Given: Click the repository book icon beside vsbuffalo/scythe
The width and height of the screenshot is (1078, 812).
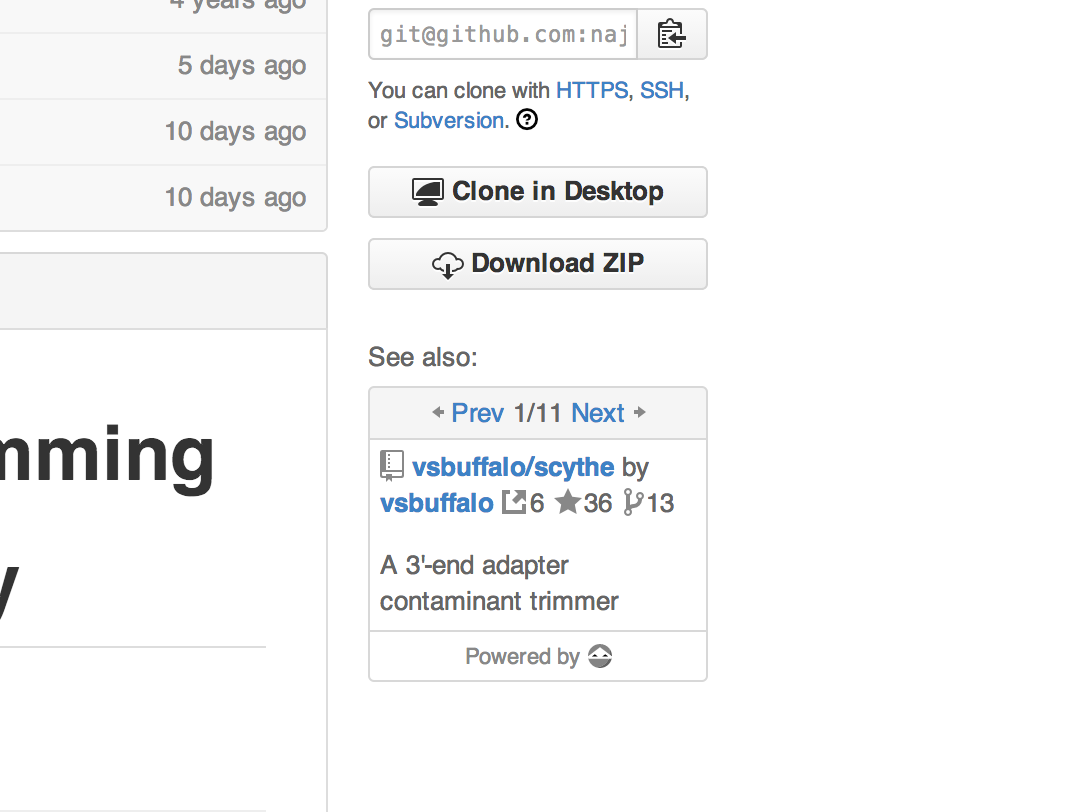Looking at the screenshot, I should (392, 467).
